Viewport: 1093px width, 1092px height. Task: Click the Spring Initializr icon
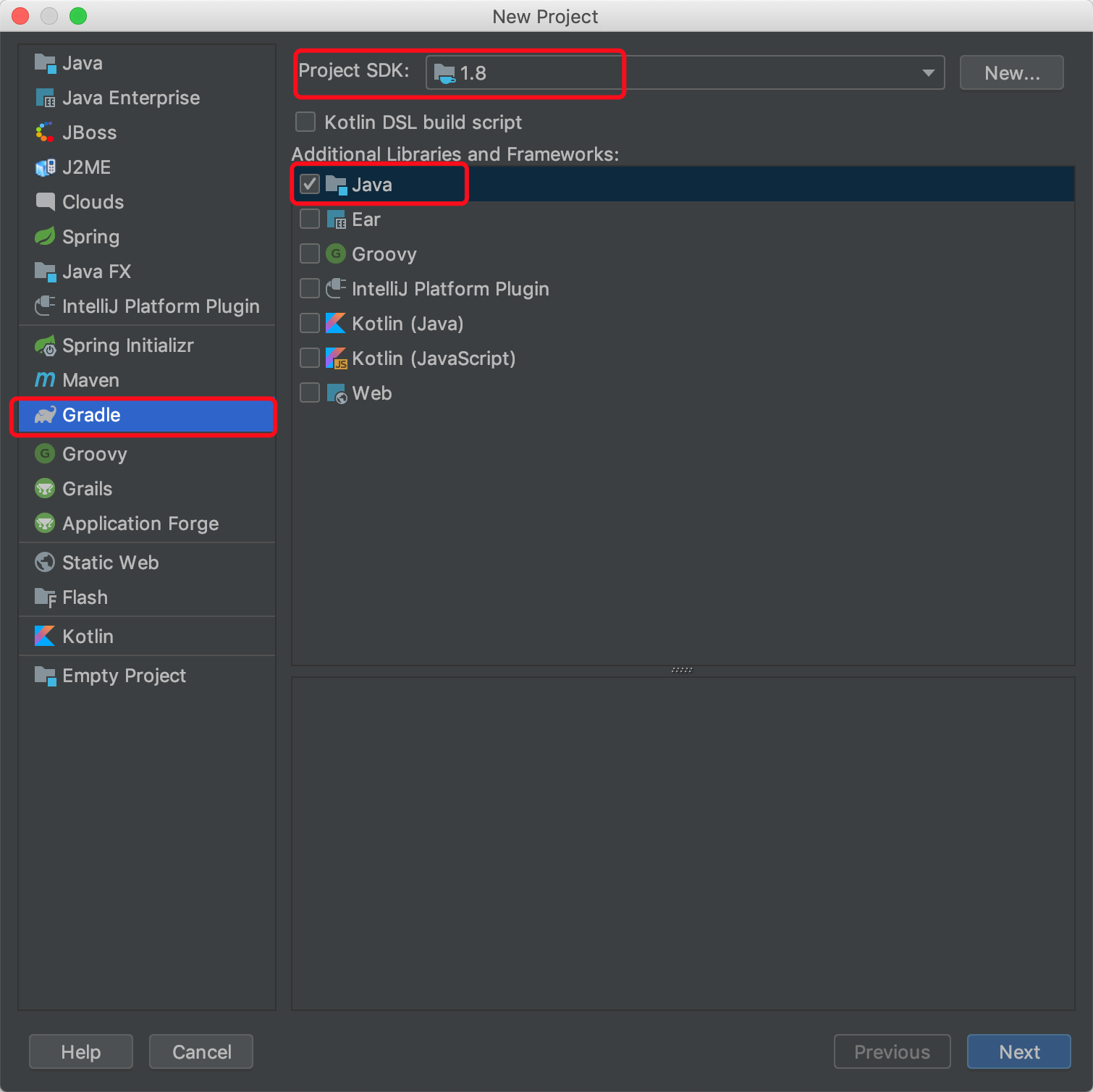45,345
